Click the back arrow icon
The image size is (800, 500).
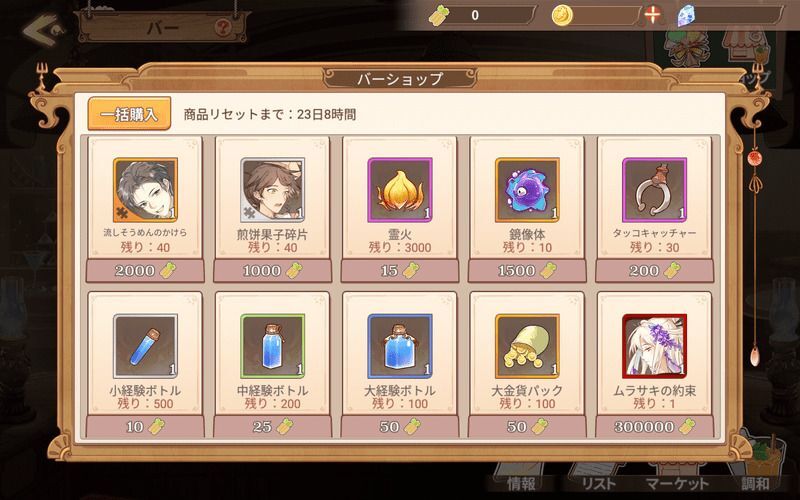point(43,29)
